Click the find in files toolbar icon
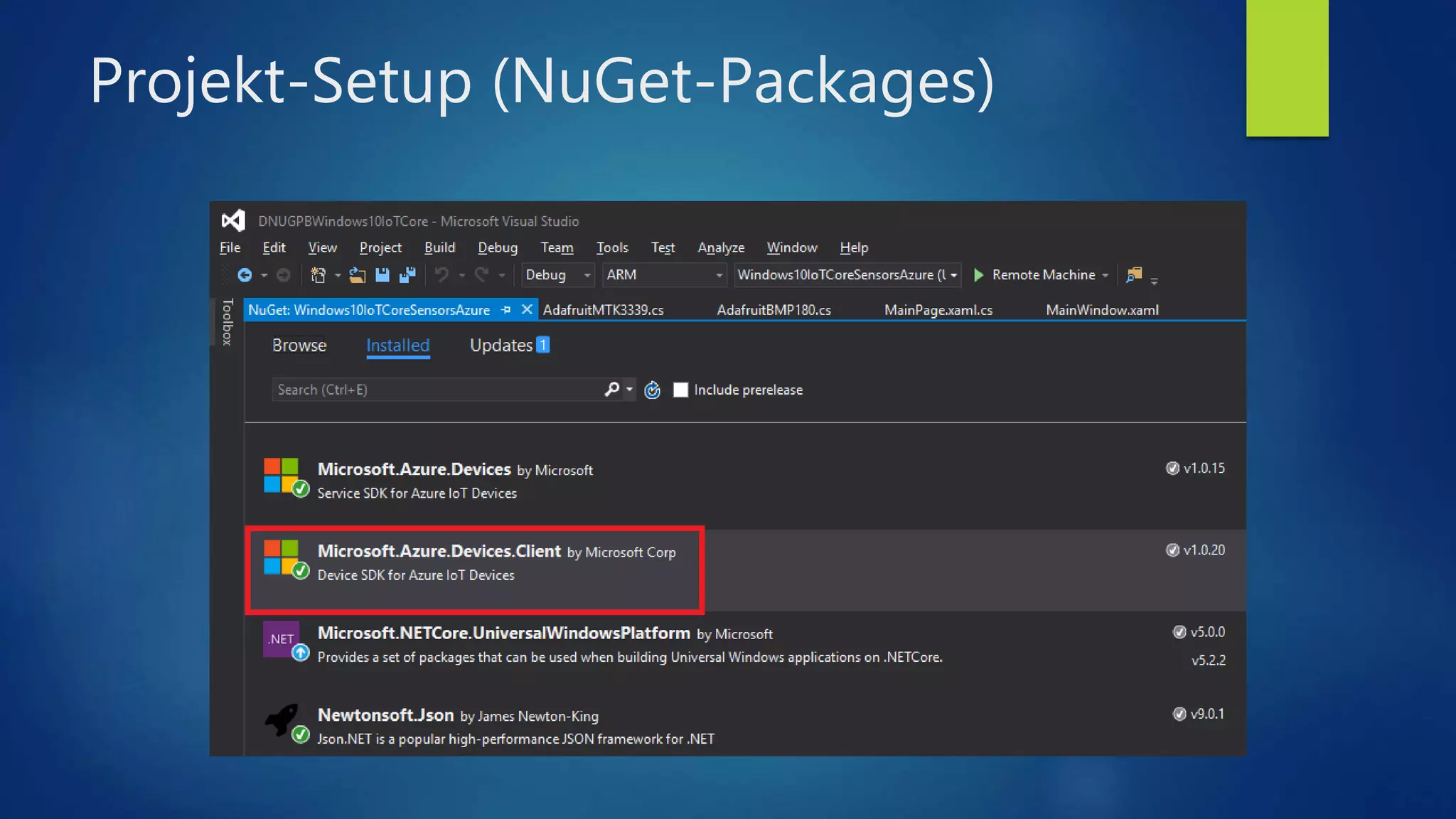The image size is (1456, 819). (x=1134, y=274)
